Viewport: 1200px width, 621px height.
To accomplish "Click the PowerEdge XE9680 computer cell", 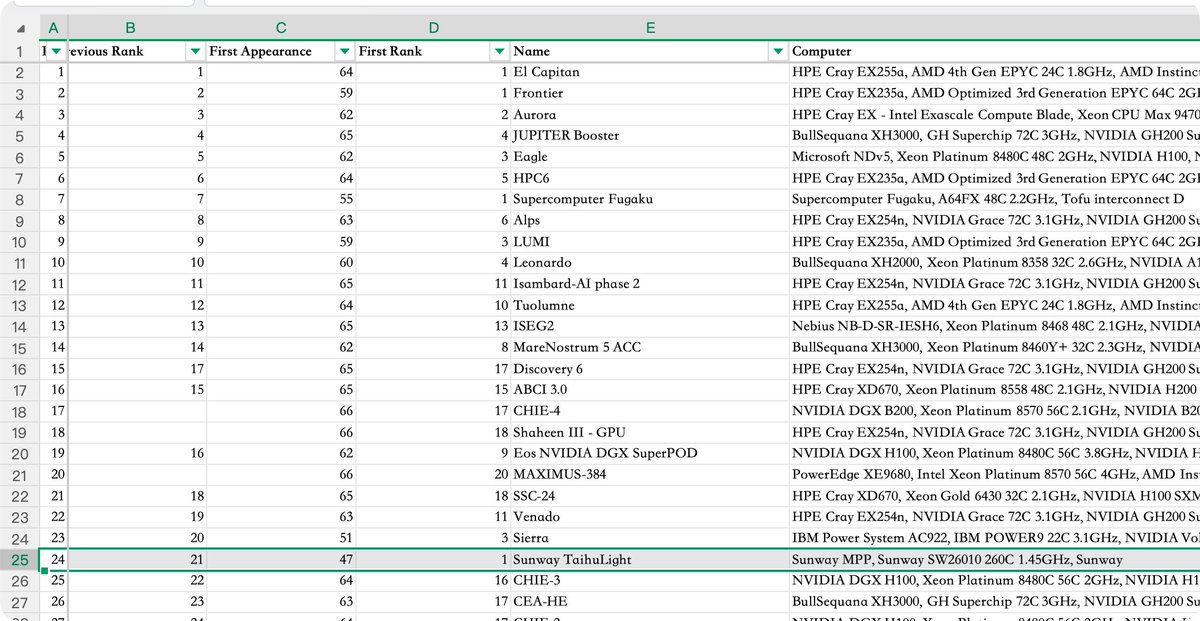I will point(994,474).
